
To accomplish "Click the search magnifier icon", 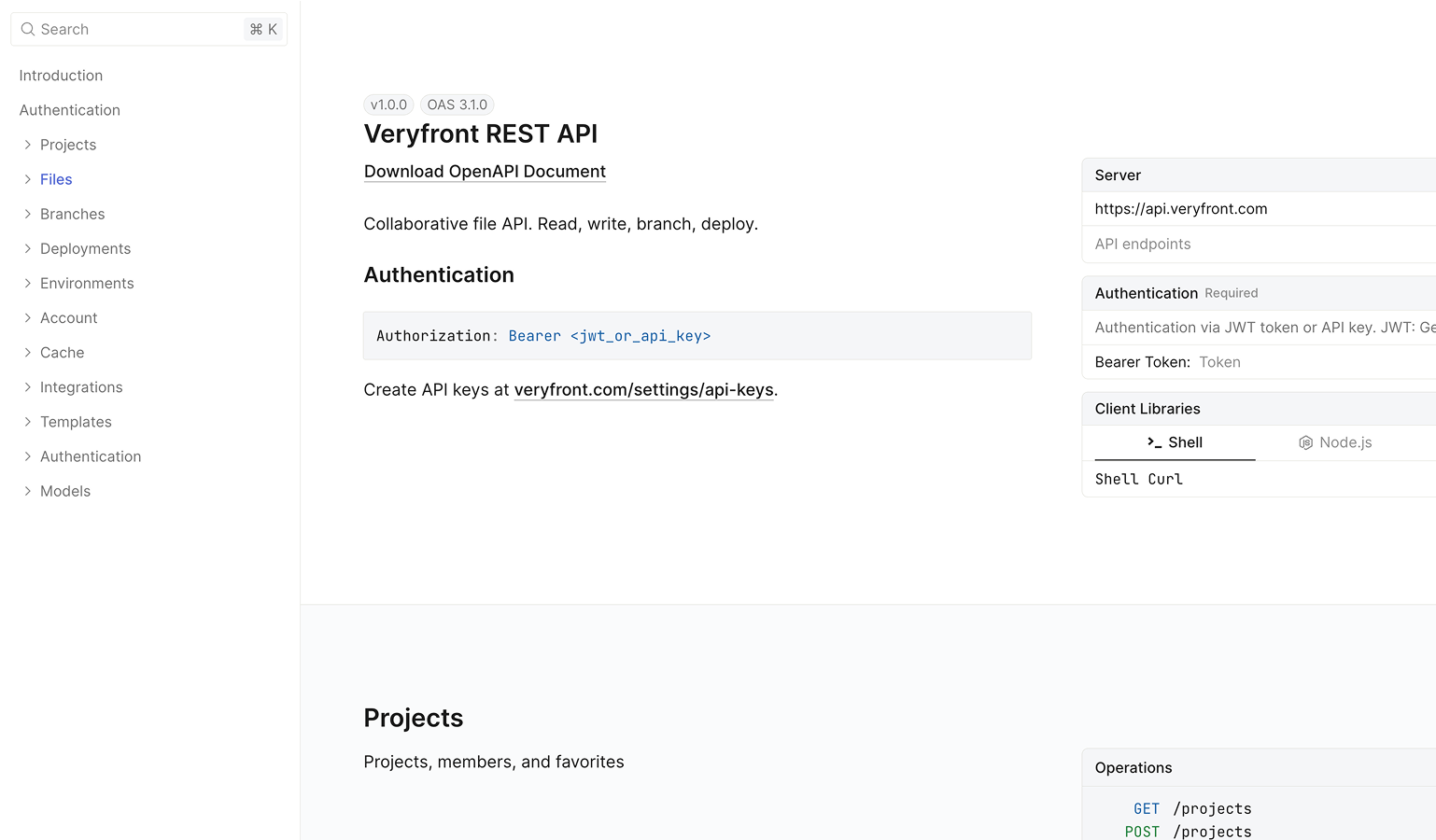I will coord(28,29).
